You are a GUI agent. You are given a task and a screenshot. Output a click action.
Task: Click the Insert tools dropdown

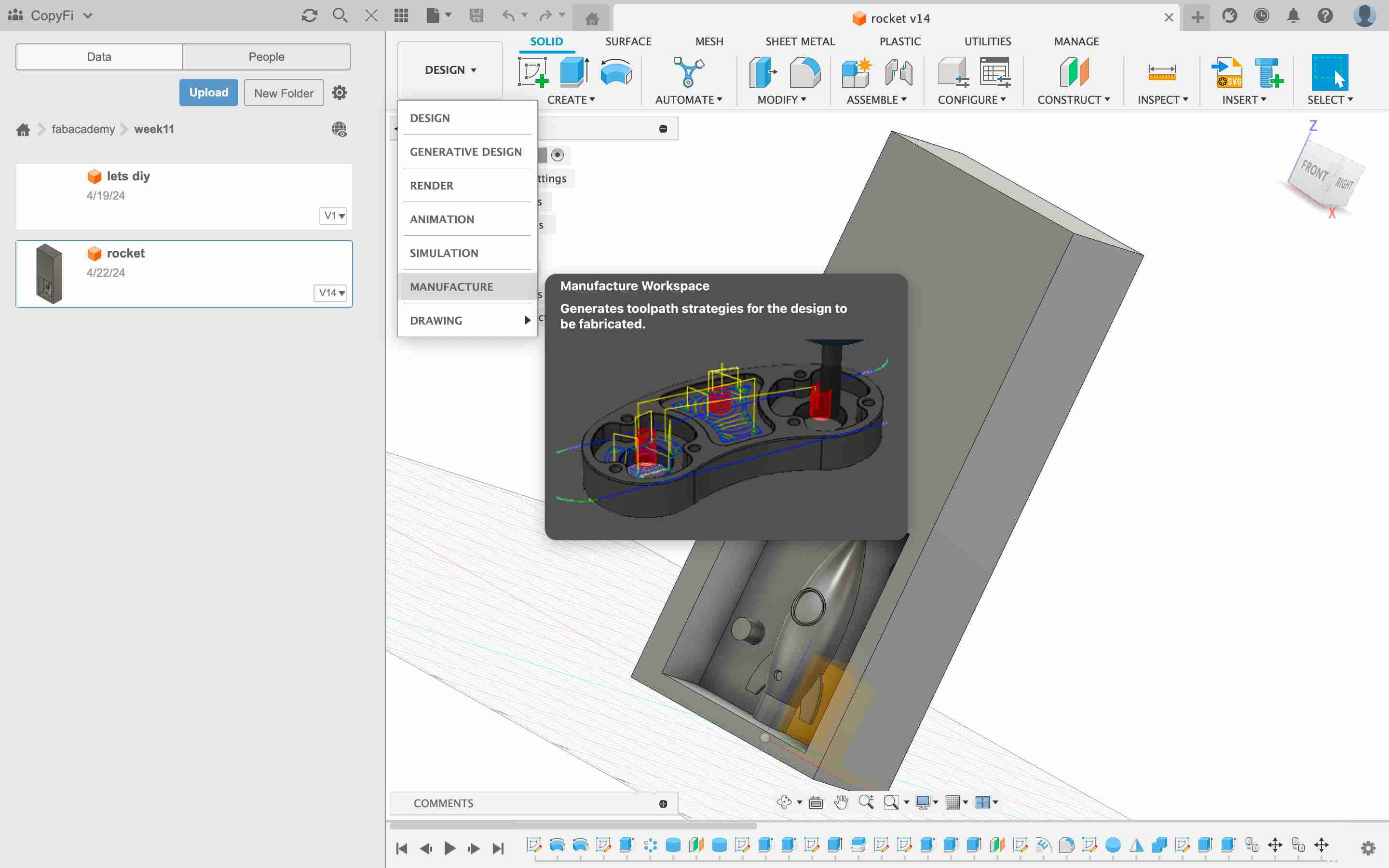click(1244, 99)
